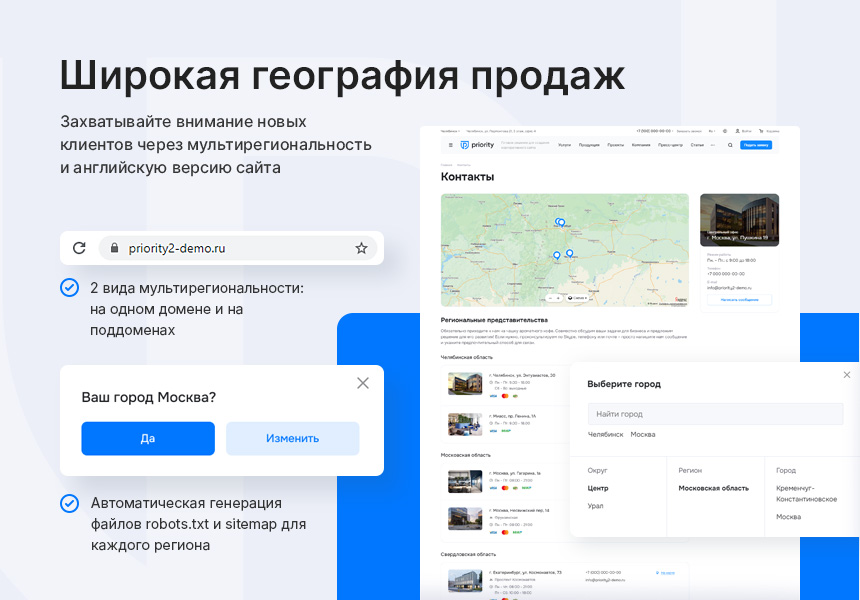Open the Ru language dropdown

click(x=711, y=131)
